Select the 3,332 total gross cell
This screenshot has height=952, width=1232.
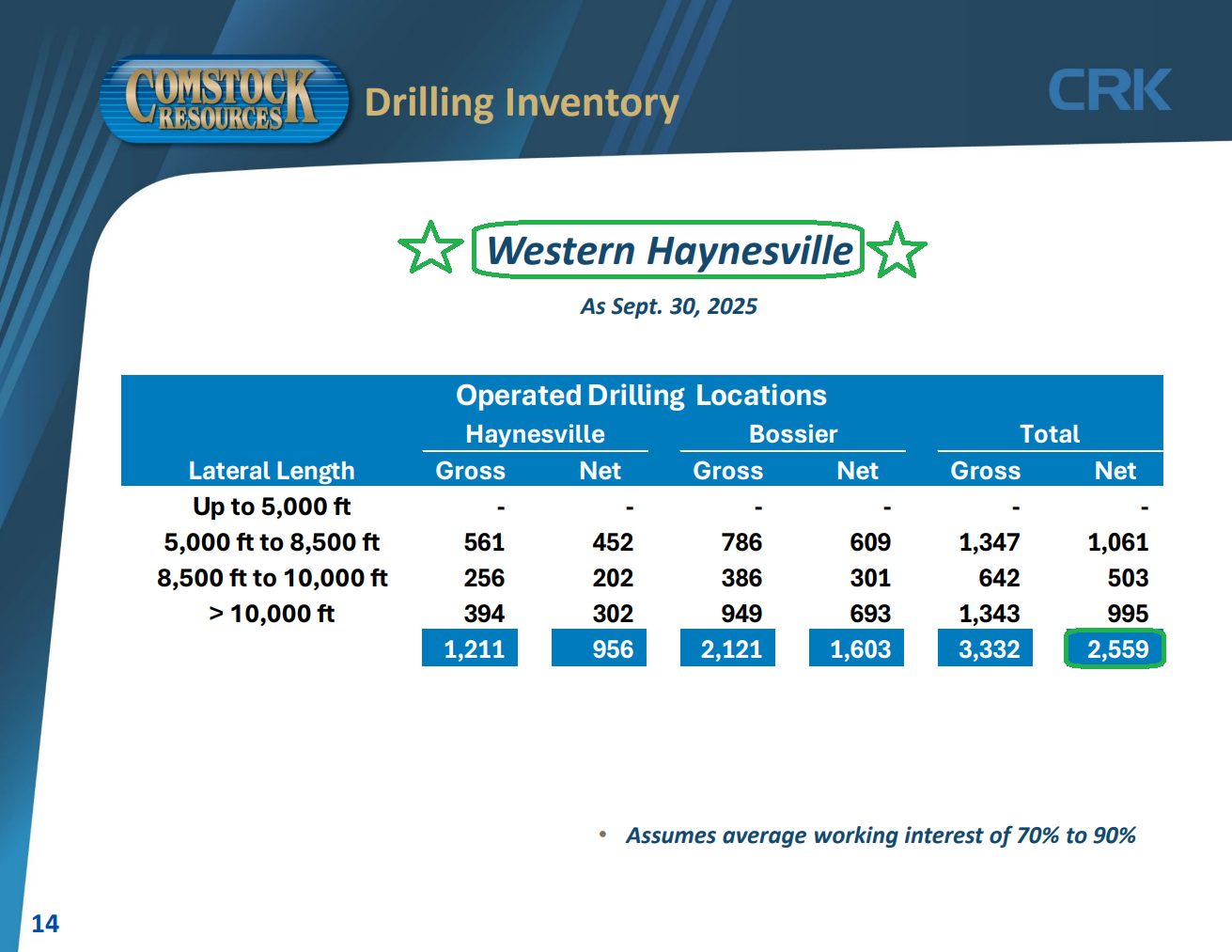[986, 649]
